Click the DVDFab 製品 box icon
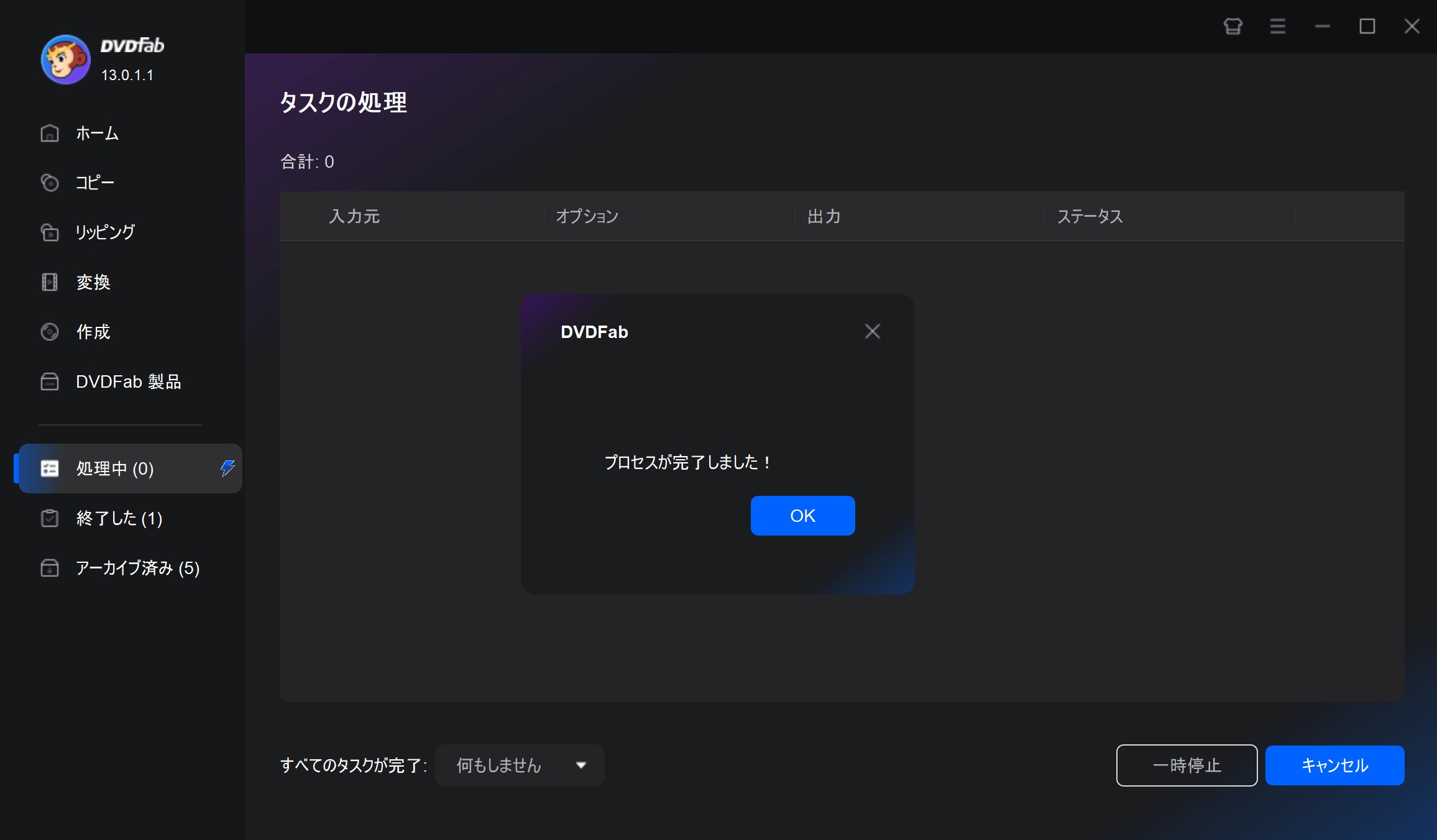The height and width of the screenshot is (840, 1437). click(x=50, y=381)
